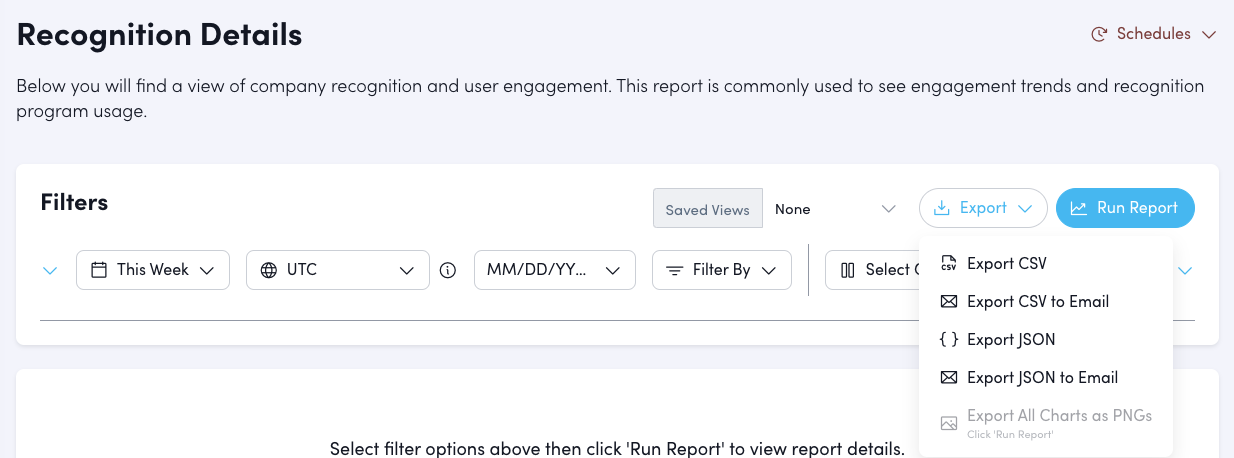The width and height of the screenshot is (1234, 458).
Task: Select Export CSV from the menu
Action: [x=1006, y=264]
